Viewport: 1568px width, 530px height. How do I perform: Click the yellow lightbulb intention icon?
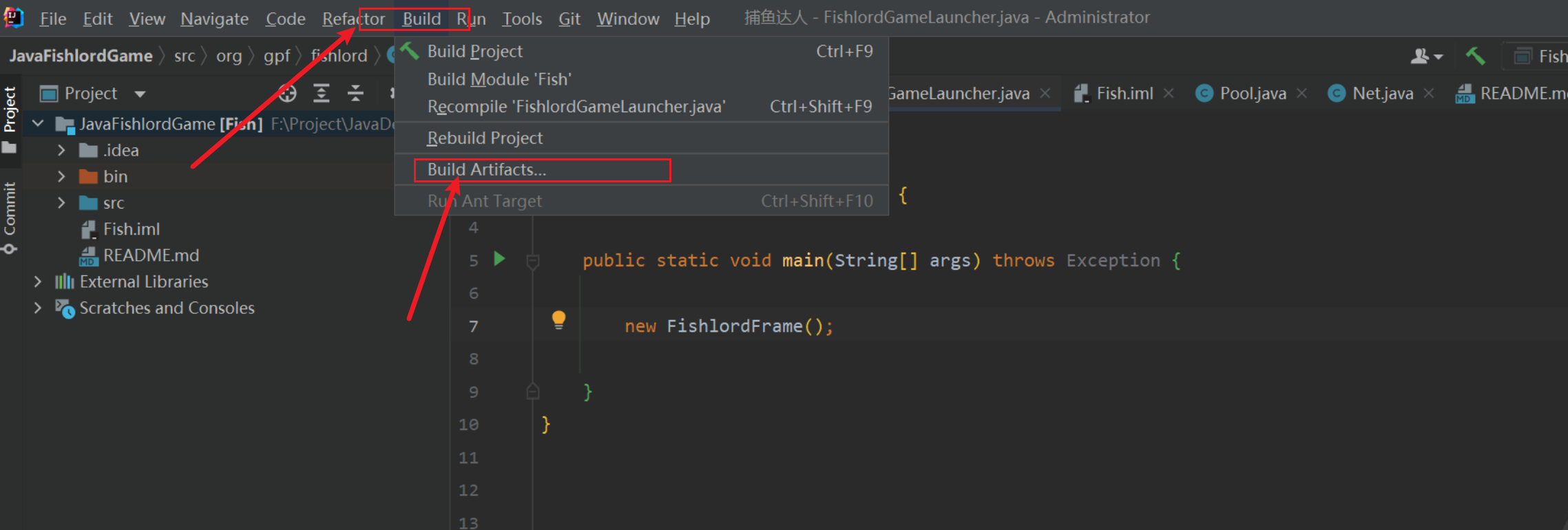(558, 320)
